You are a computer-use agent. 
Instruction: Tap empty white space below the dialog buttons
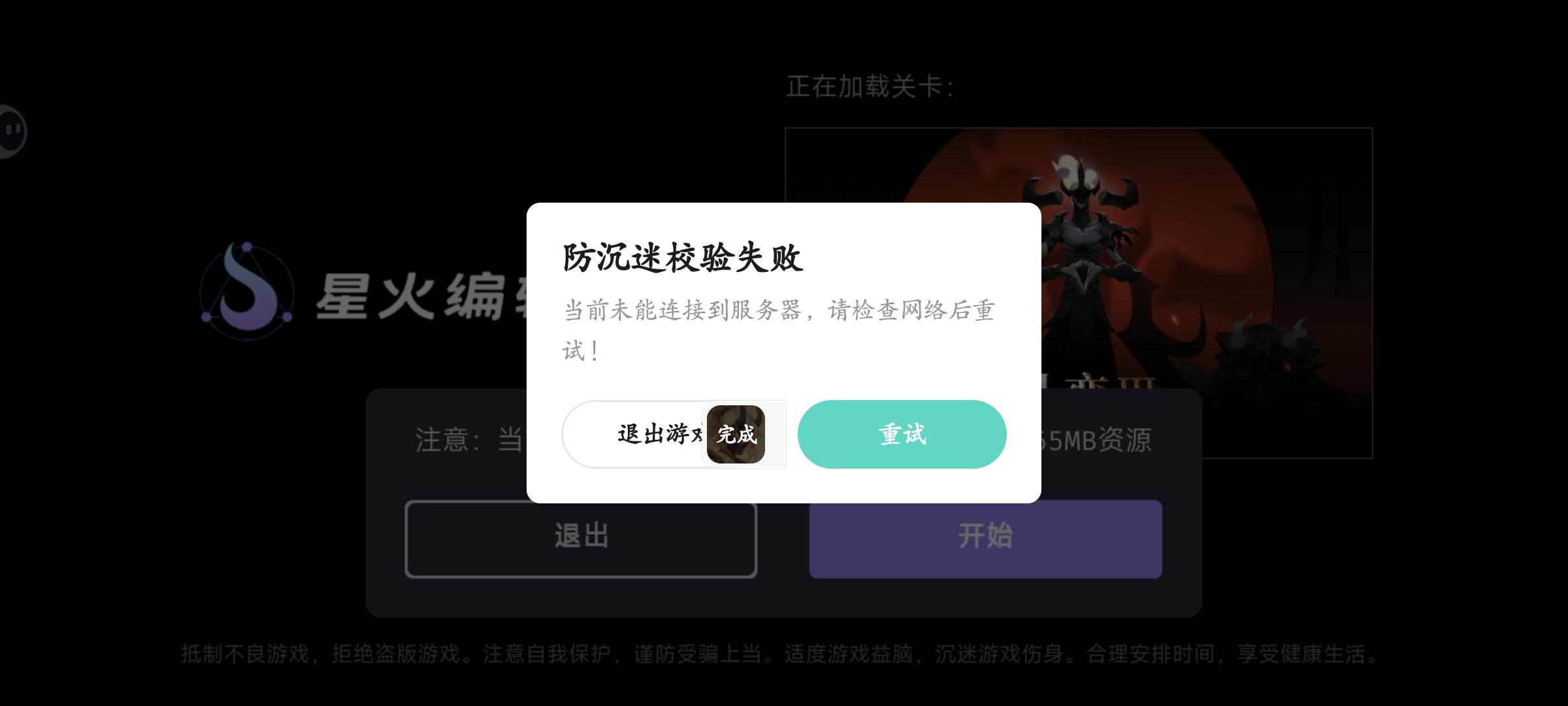click(784, 485)
